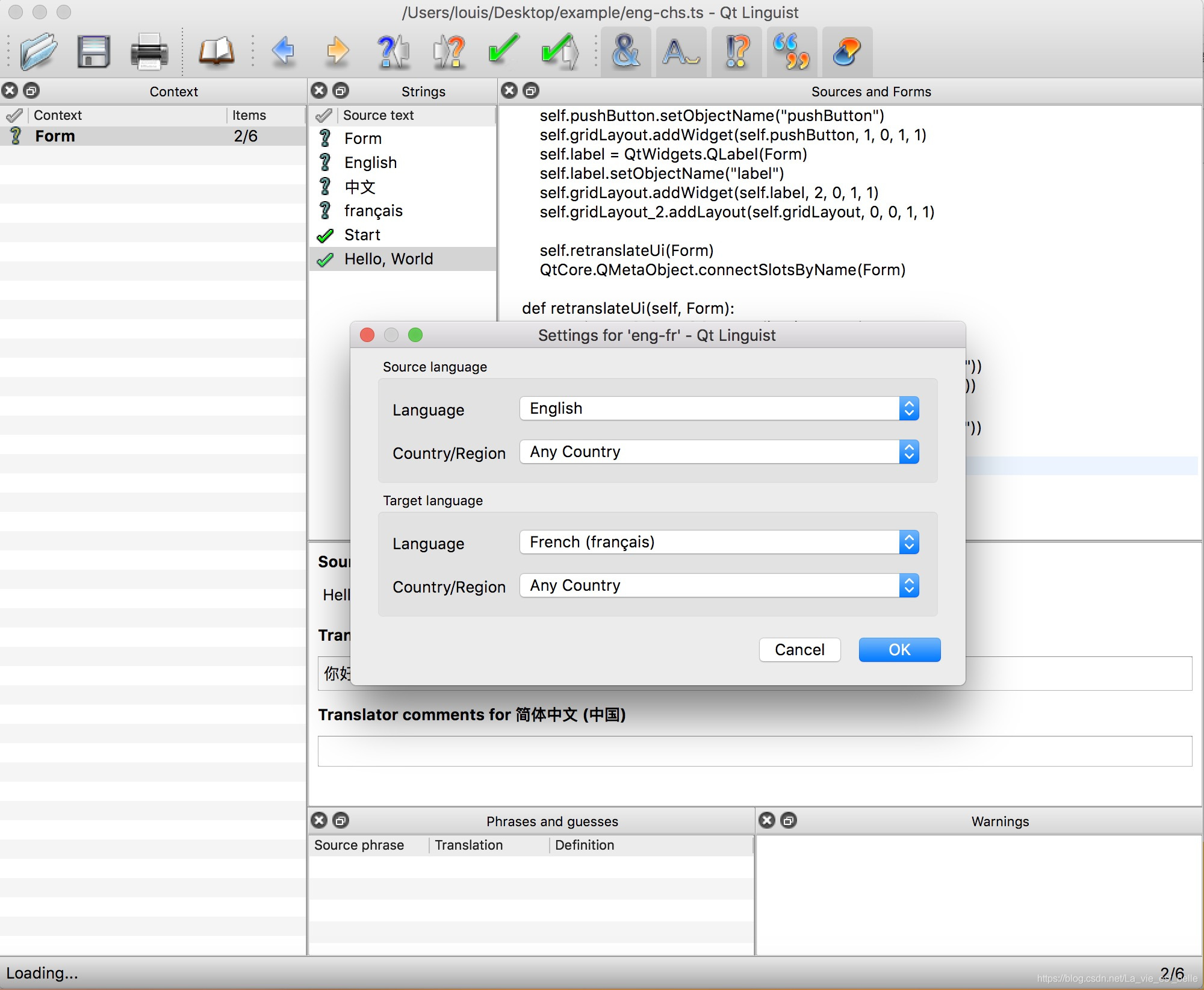This screenshot has width=1204, height=990.
Task: Click Cancel in settings dialog
Action: (799, 650)
